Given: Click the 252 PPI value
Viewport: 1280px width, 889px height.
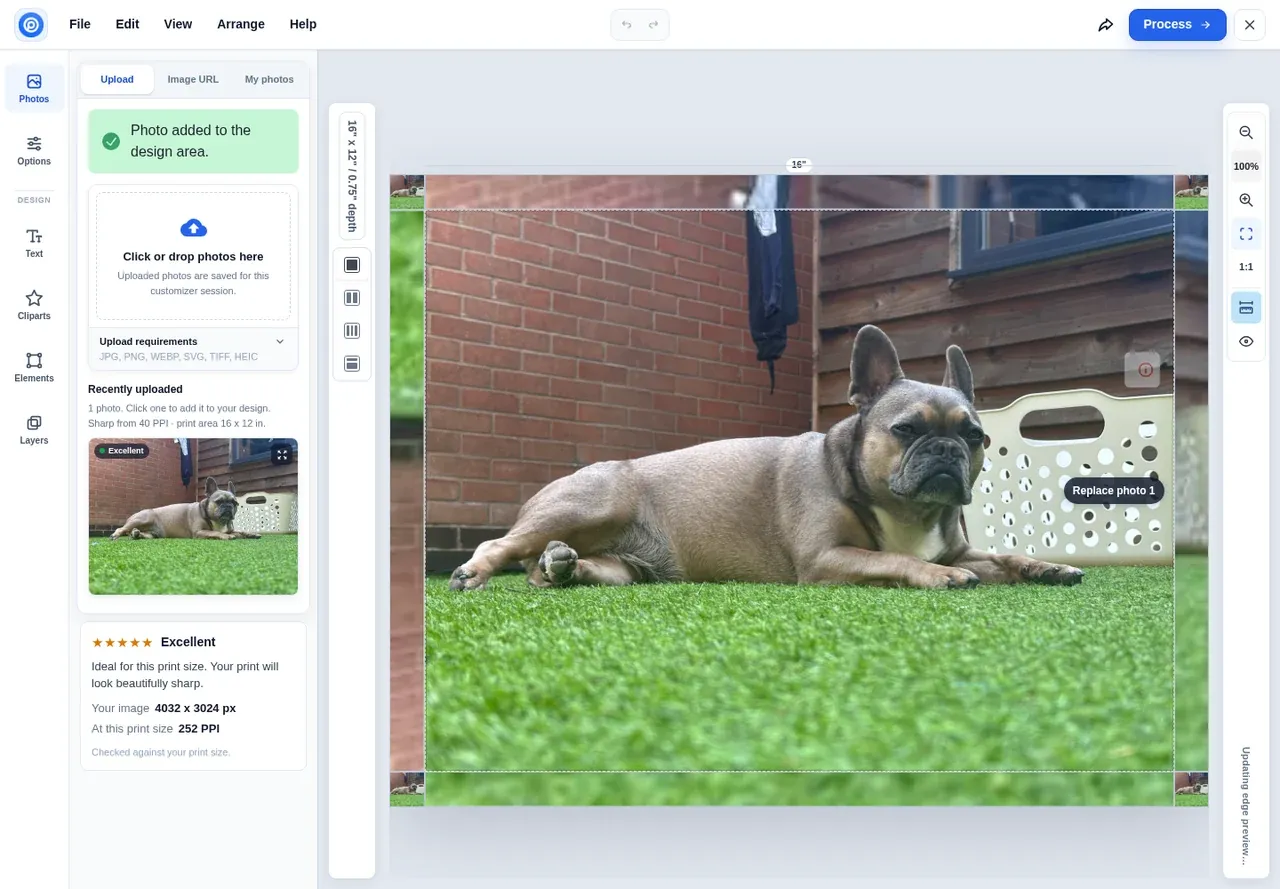Looking at the screenshot, I should [199, 728].
